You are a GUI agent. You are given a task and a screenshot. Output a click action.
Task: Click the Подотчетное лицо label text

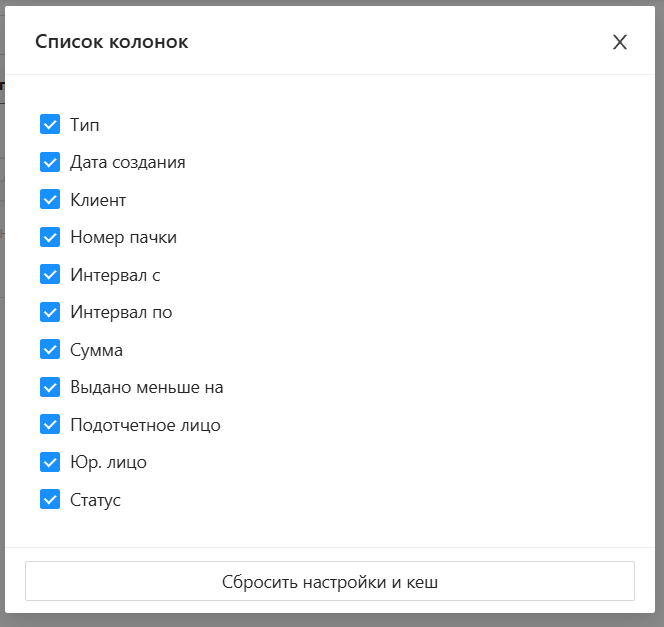tap(145, 425)
